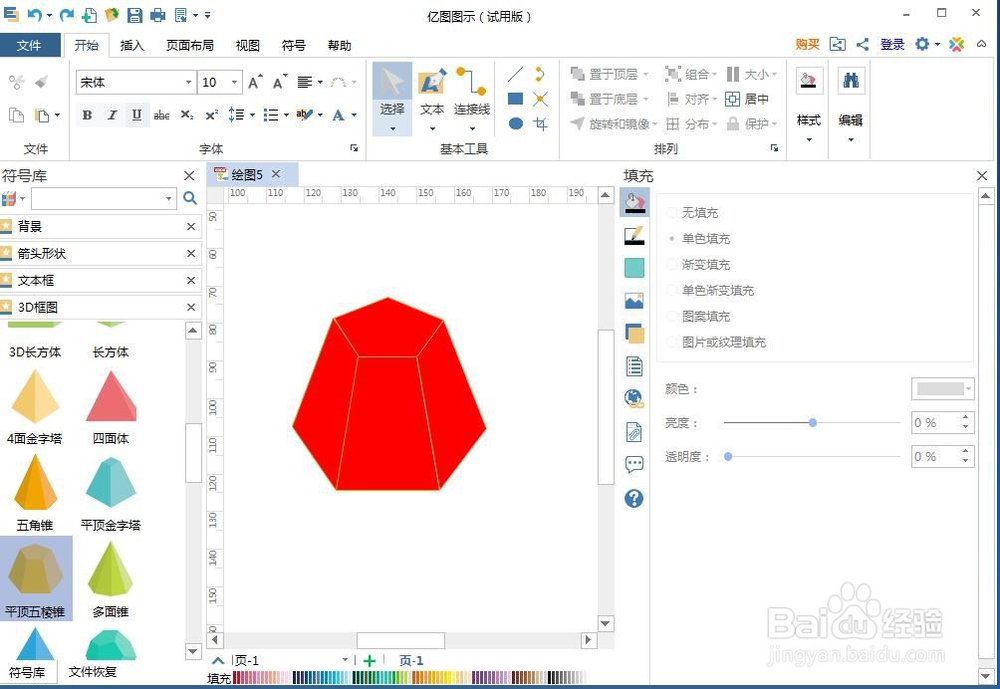
Task: Click the Undo icon in quick access toolbar
Action: tap(34, 14)
